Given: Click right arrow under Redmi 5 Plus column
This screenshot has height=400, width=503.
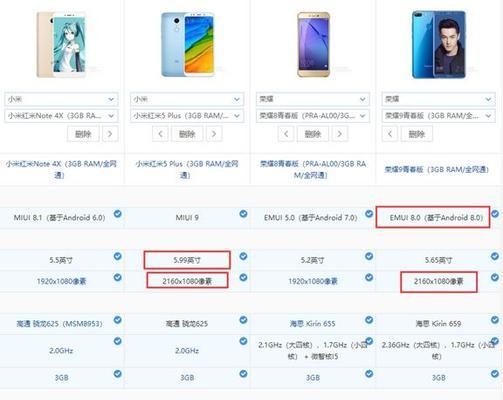Looking at the screenshot, I should 214,134.
